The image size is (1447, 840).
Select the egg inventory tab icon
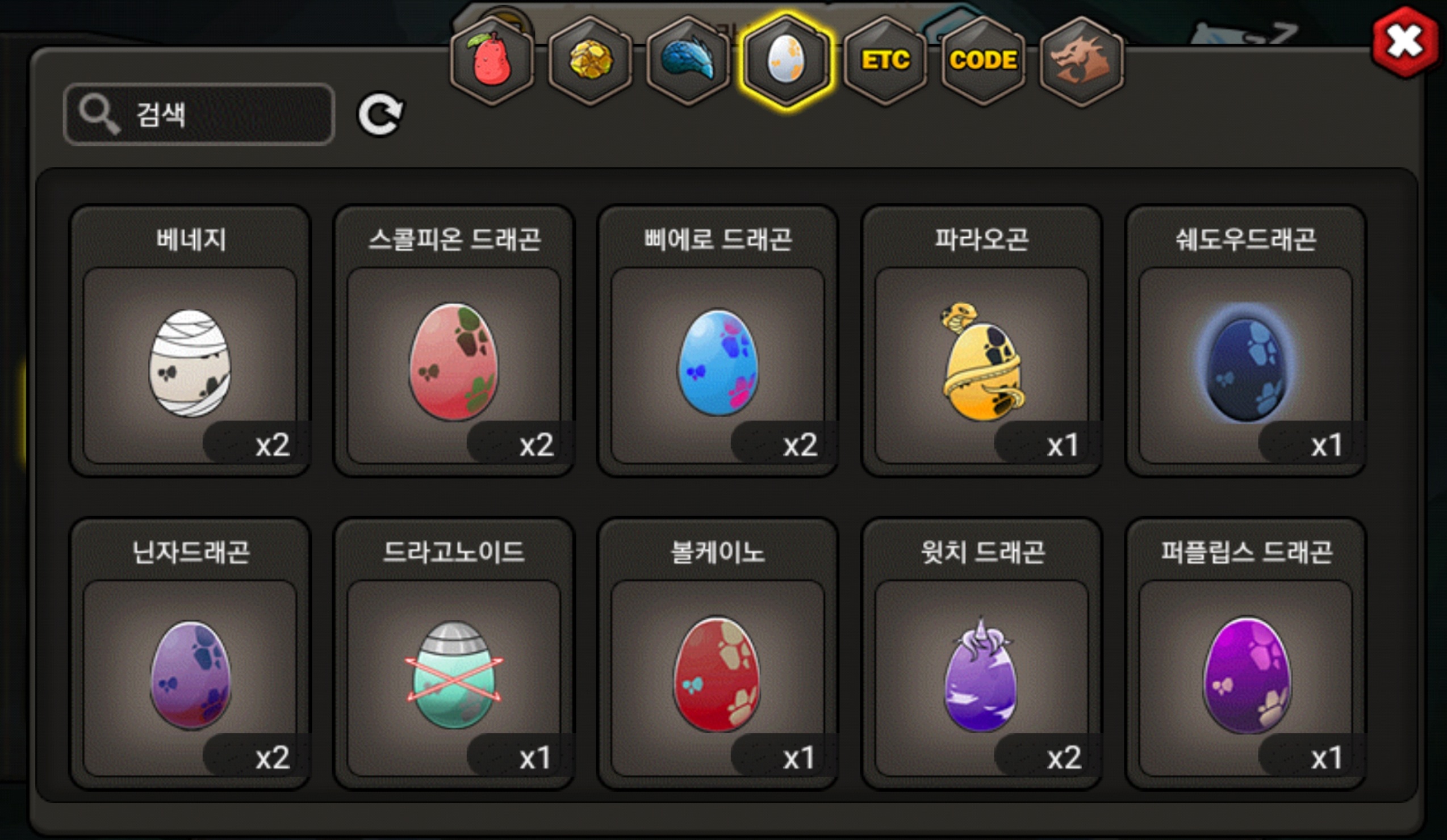(x=786, y=60)
